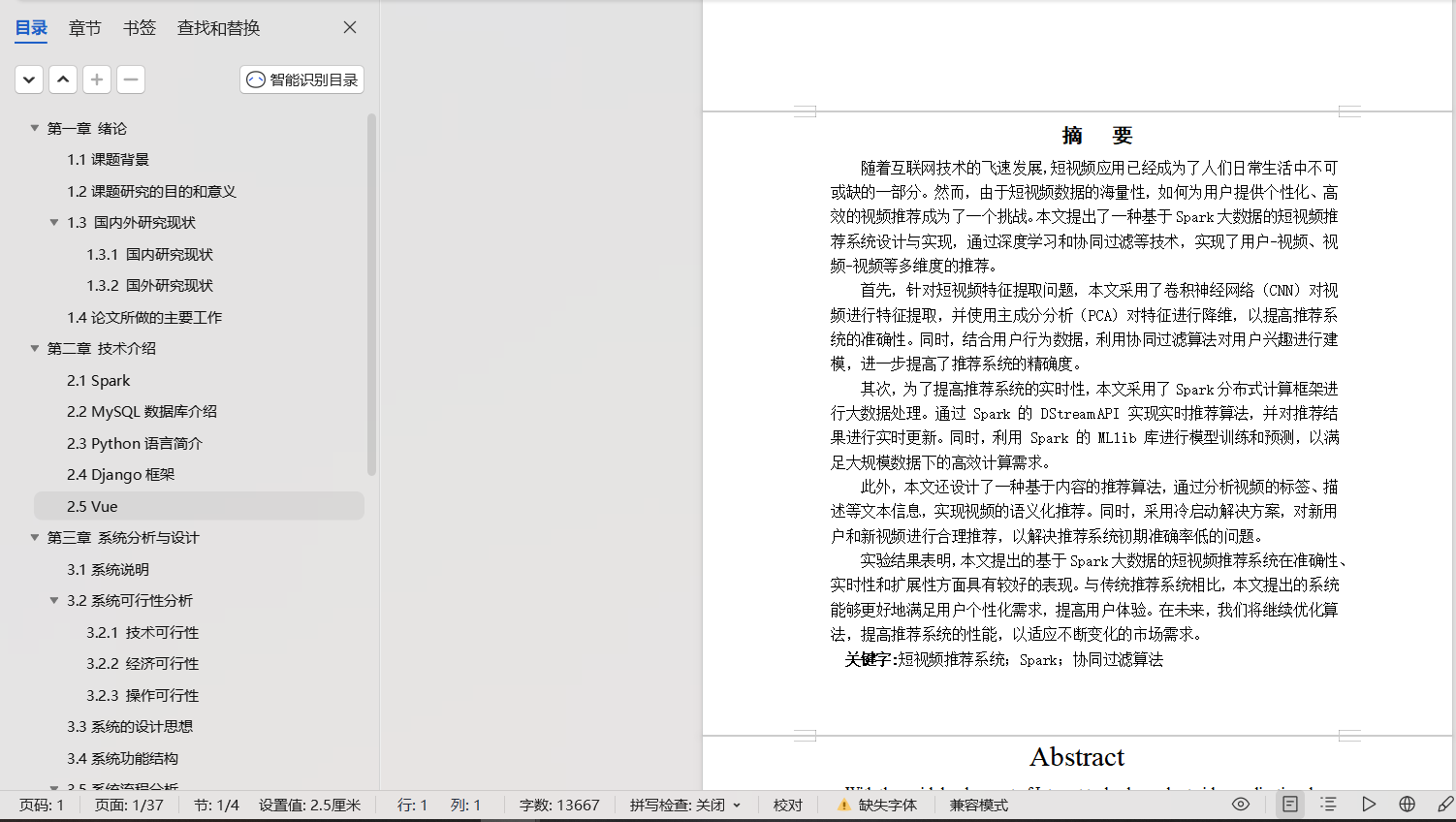
Task: Select 3.2.1 技术可行性 entry
Action: tap(142, 632)
